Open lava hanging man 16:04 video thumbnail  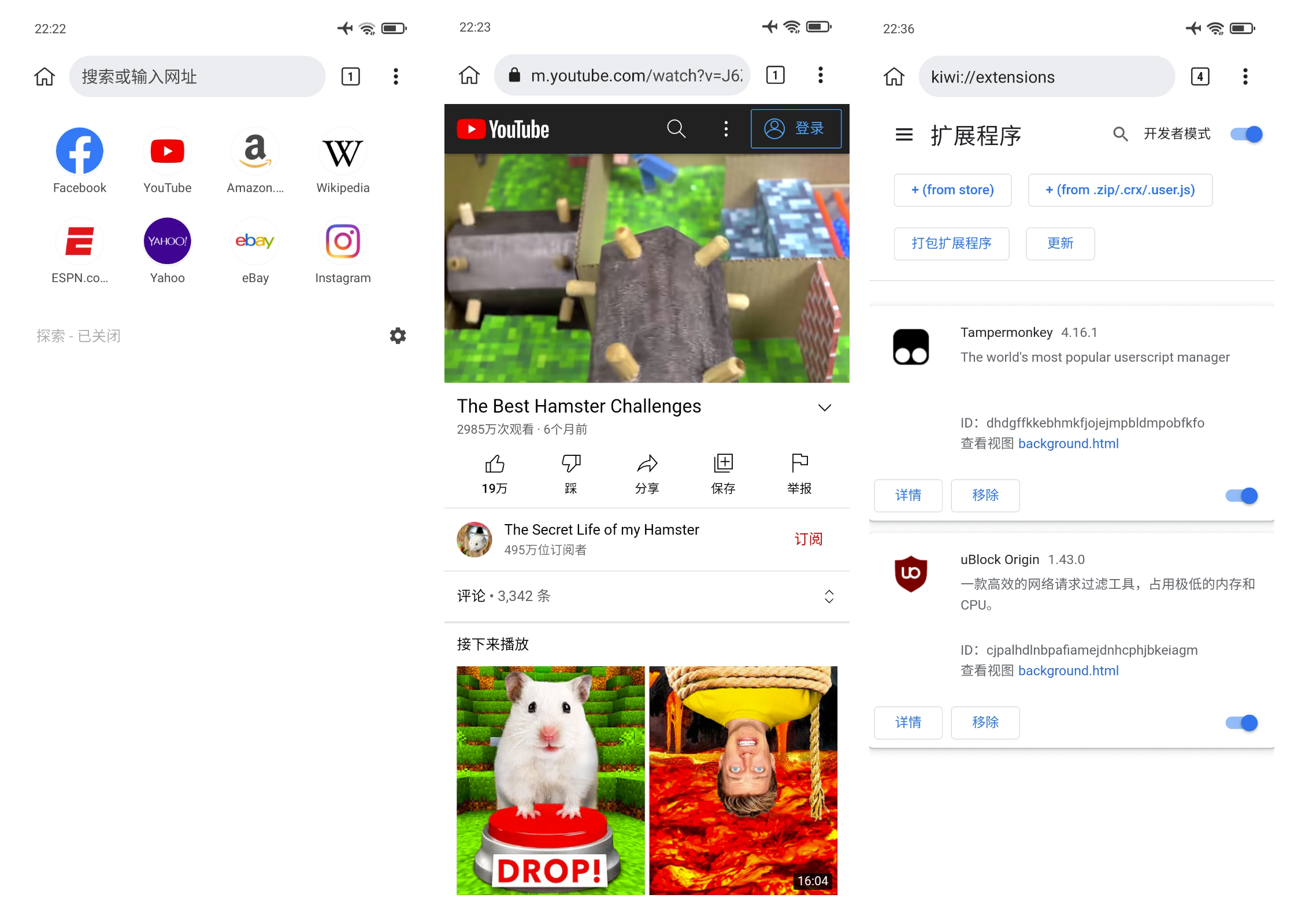743,781
